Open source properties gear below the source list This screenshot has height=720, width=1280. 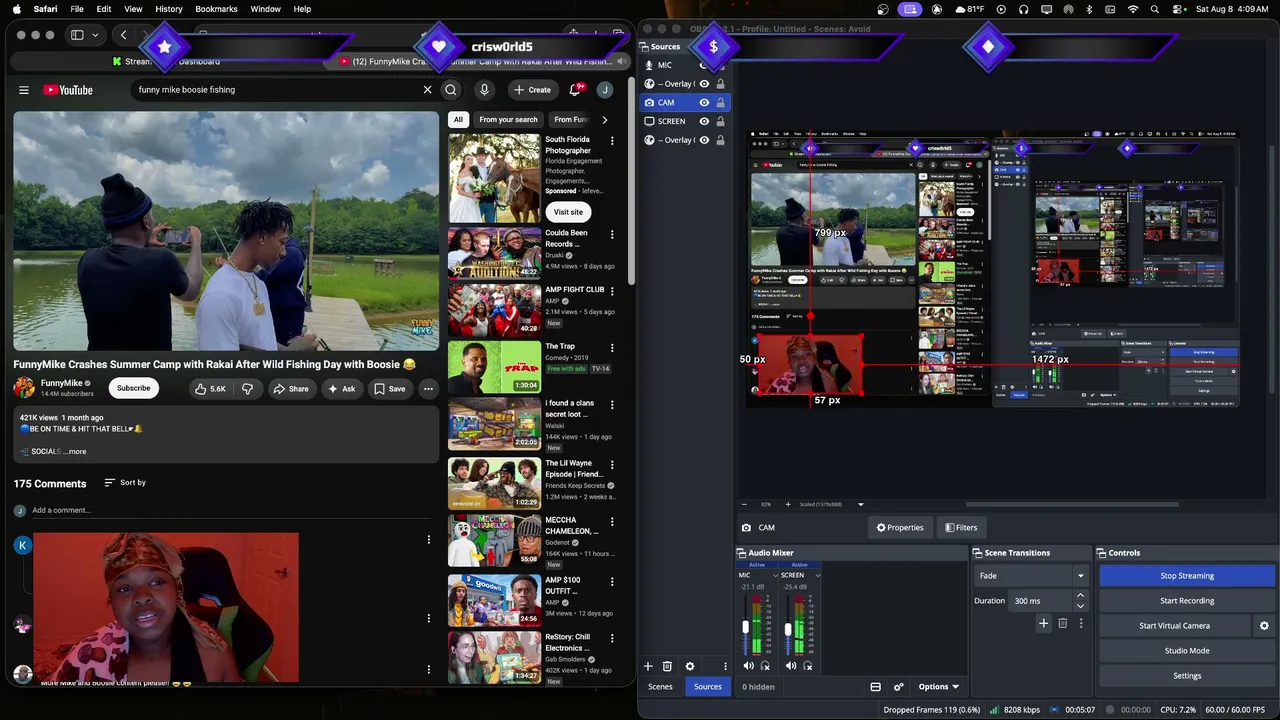[x=689, y=666]
